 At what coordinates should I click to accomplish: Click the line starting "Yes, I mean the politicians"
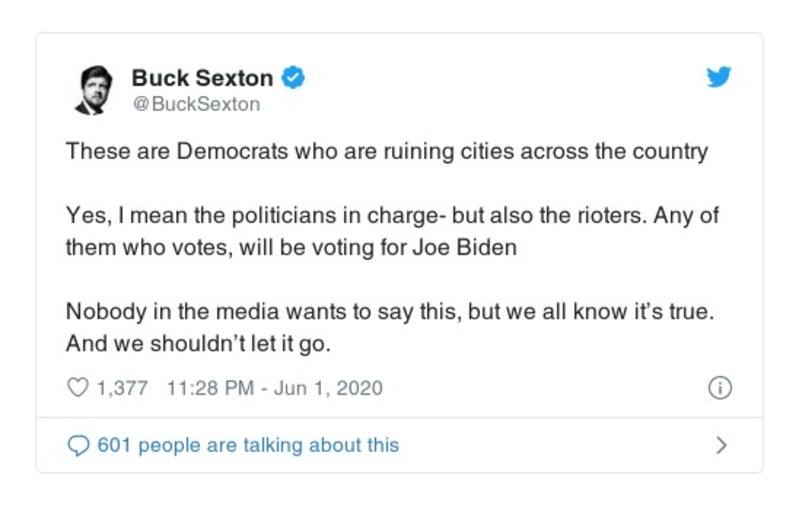392,216
